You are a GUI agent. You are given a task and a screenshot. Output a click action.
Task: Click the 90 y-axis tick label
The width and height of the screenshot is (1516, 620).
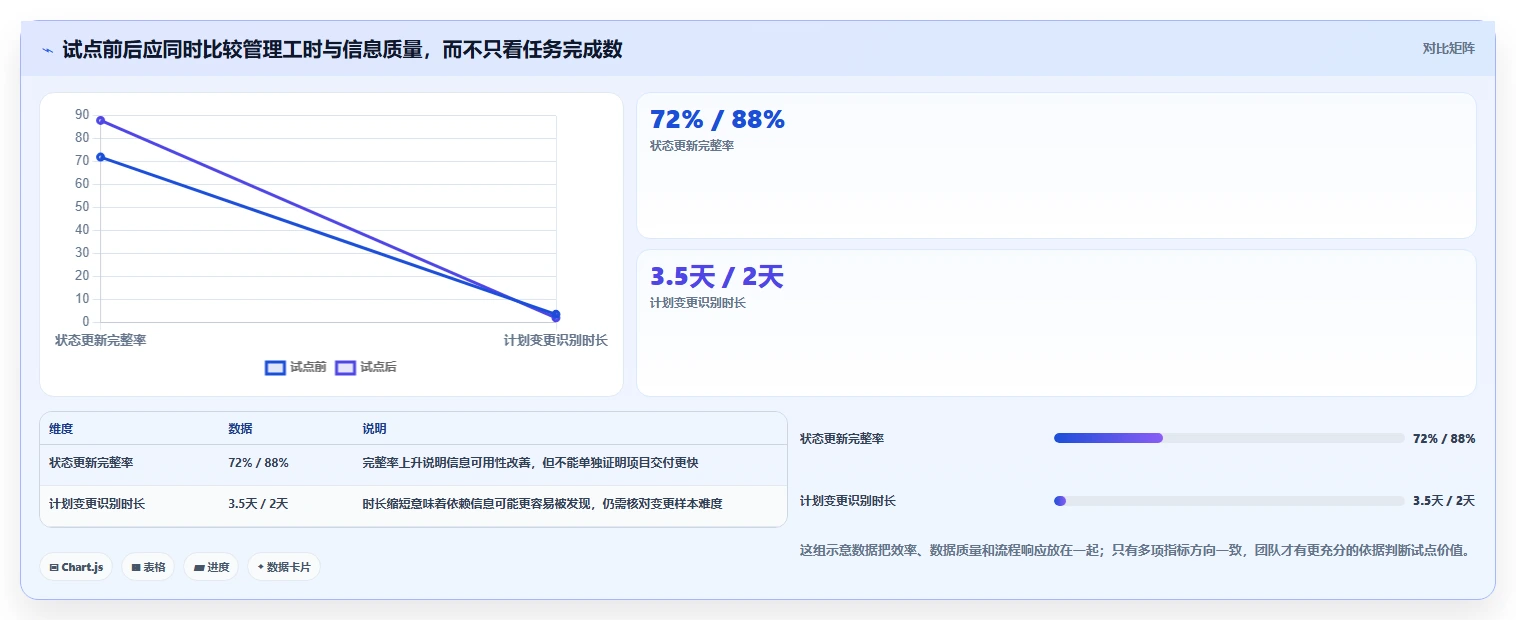coord(82,115)
